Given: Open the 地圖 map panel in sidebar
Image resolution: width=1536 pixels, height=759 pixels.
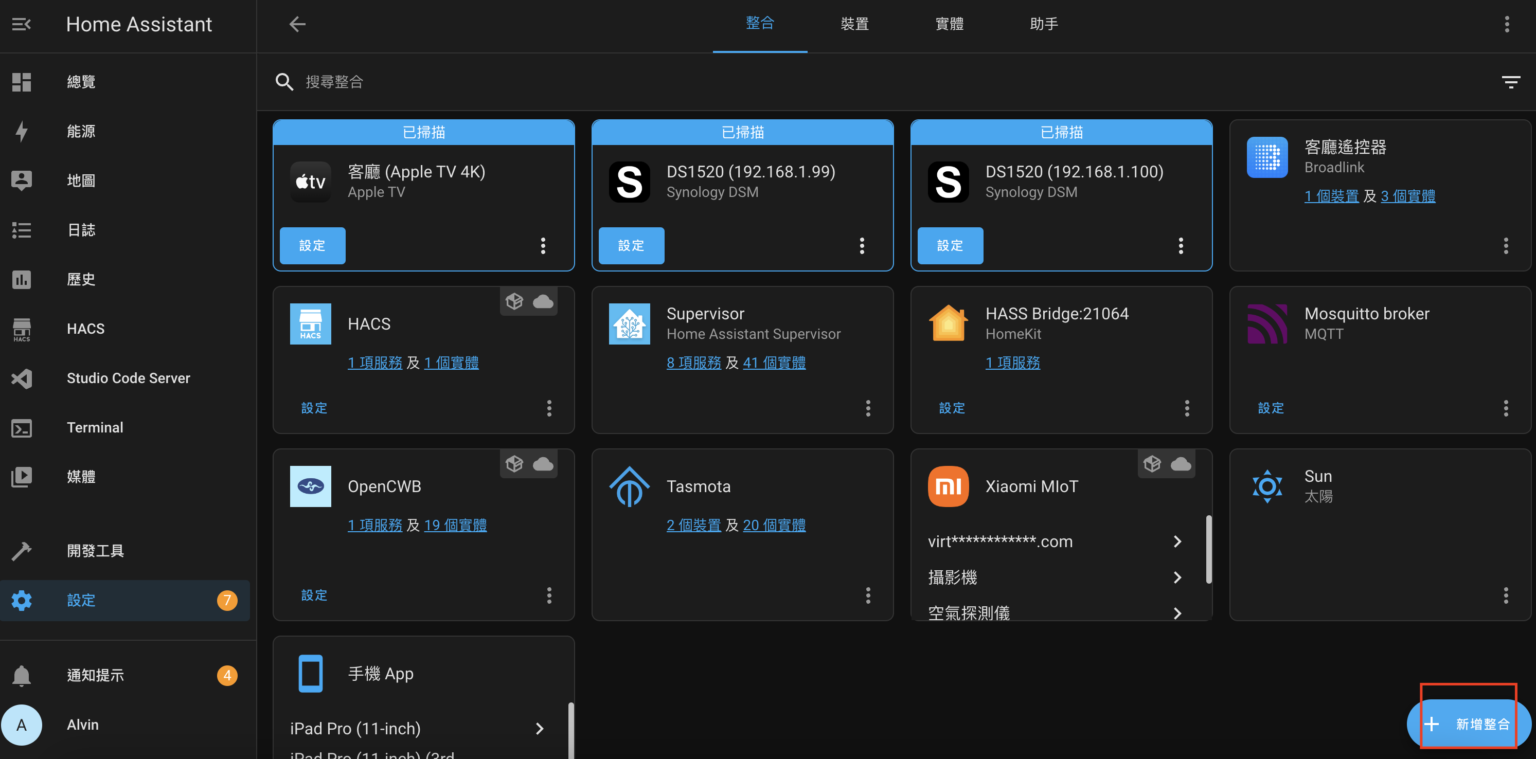Looking at the screenshot, I should [81, 180].
